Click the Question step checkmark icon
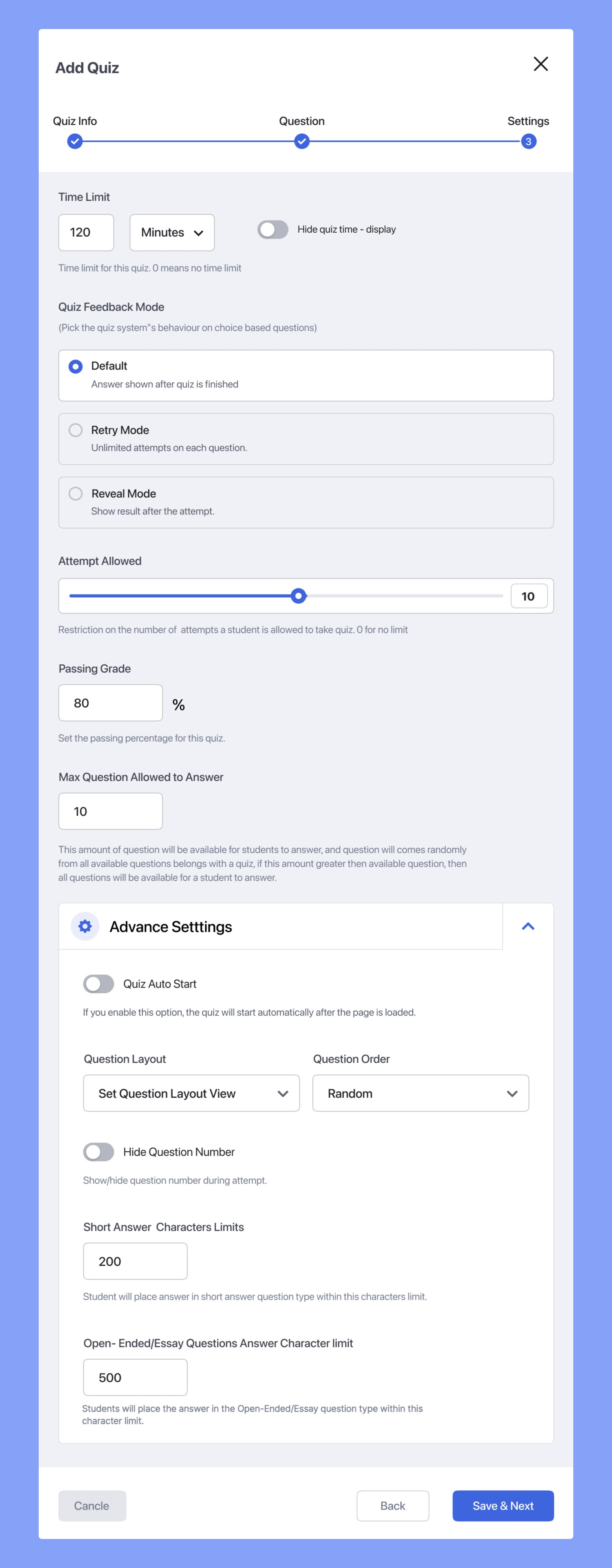The height and width of the screenshot is (1568, 612). [x=301, y=141]
